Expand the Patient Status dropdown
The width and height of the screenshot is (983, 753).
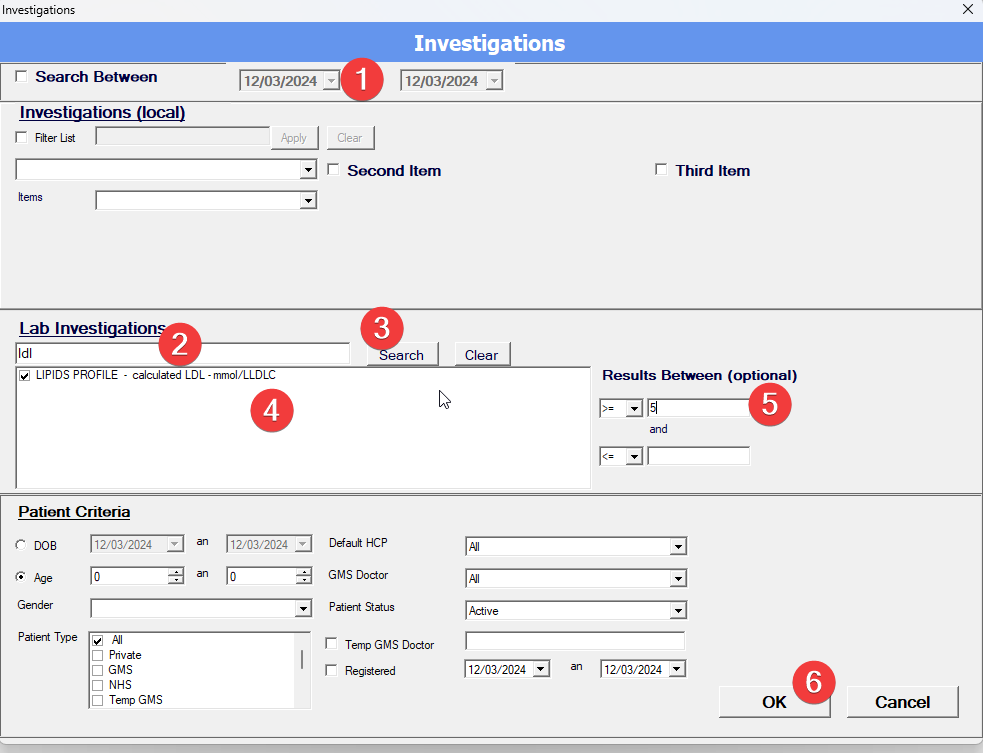click(x=678, y=610)
